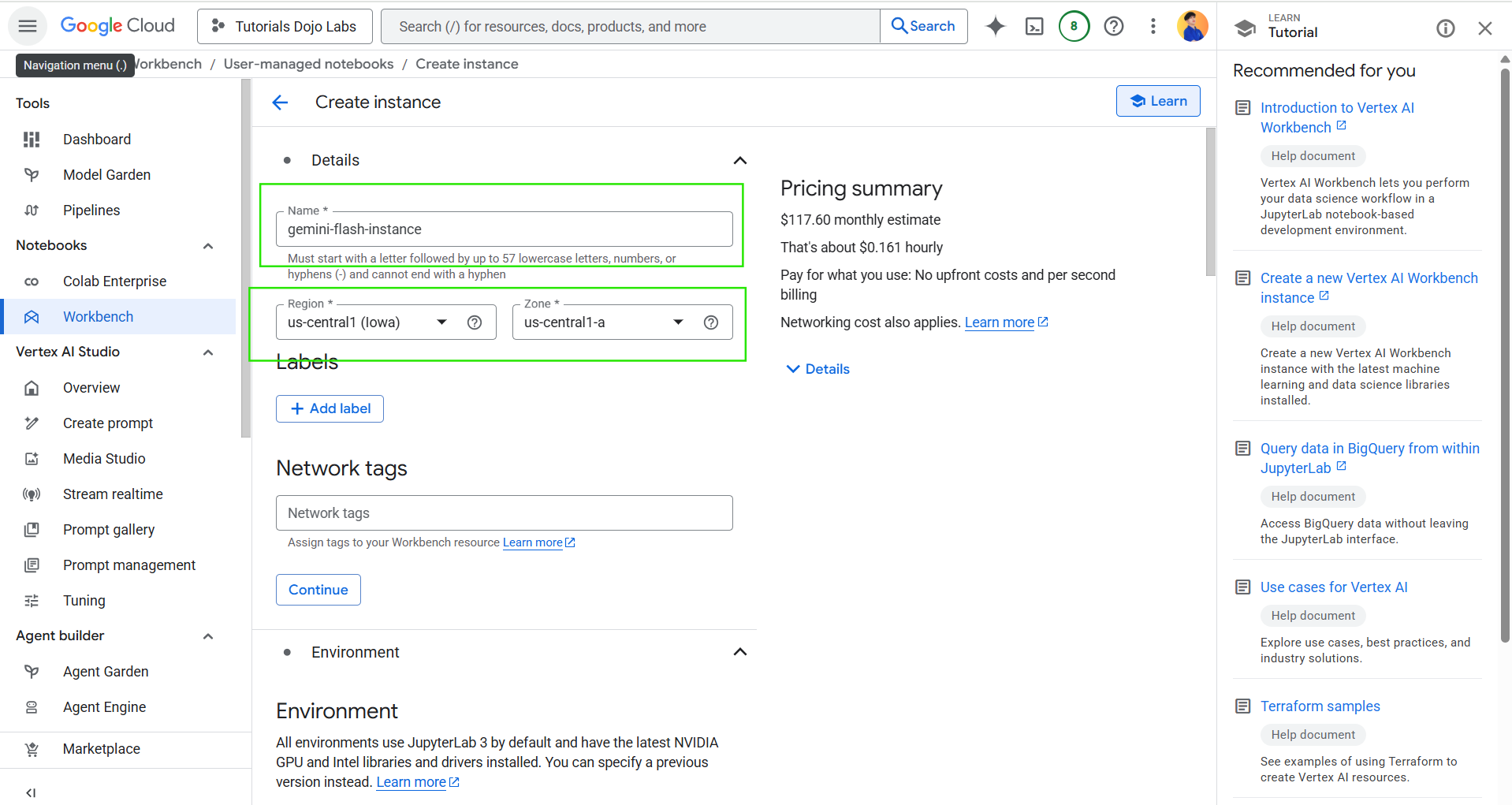The image size is (1512, 805).
Task: Select Colab Enterprise in sidebar
Action: (x=114, y=281)
